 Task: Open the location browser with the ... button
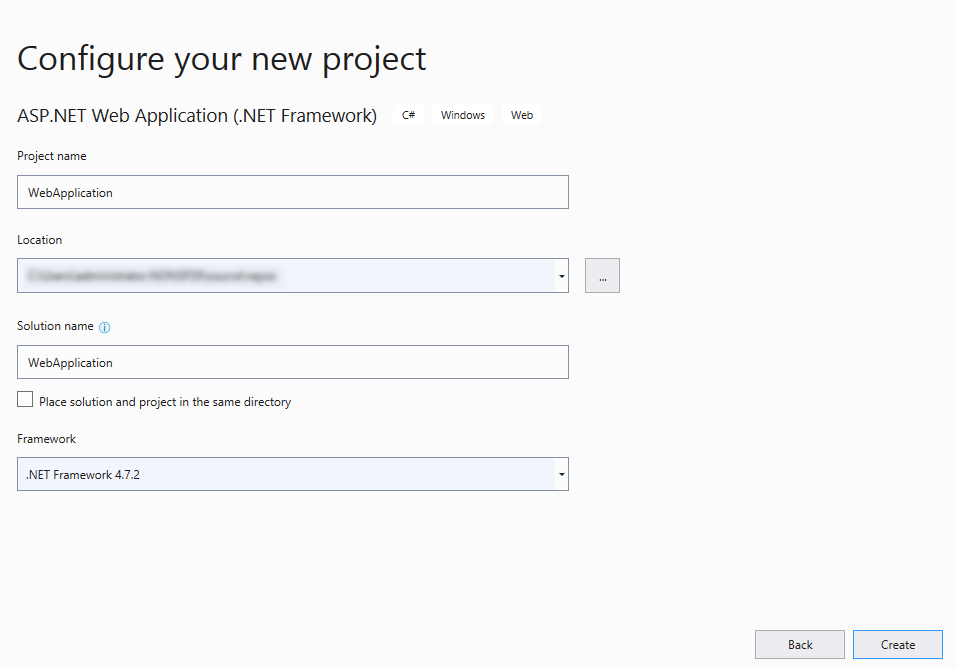(x=602, y=275)
